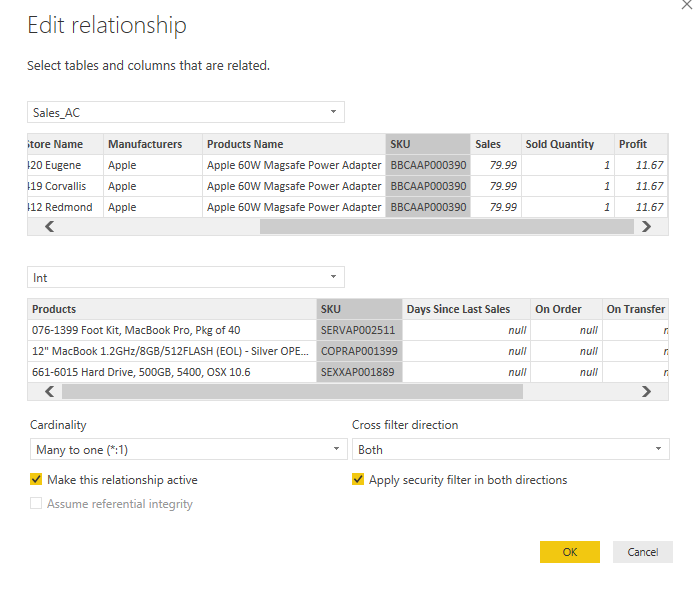Select the Sales column header
Screen dimensions: 697x589
(496, 144)
